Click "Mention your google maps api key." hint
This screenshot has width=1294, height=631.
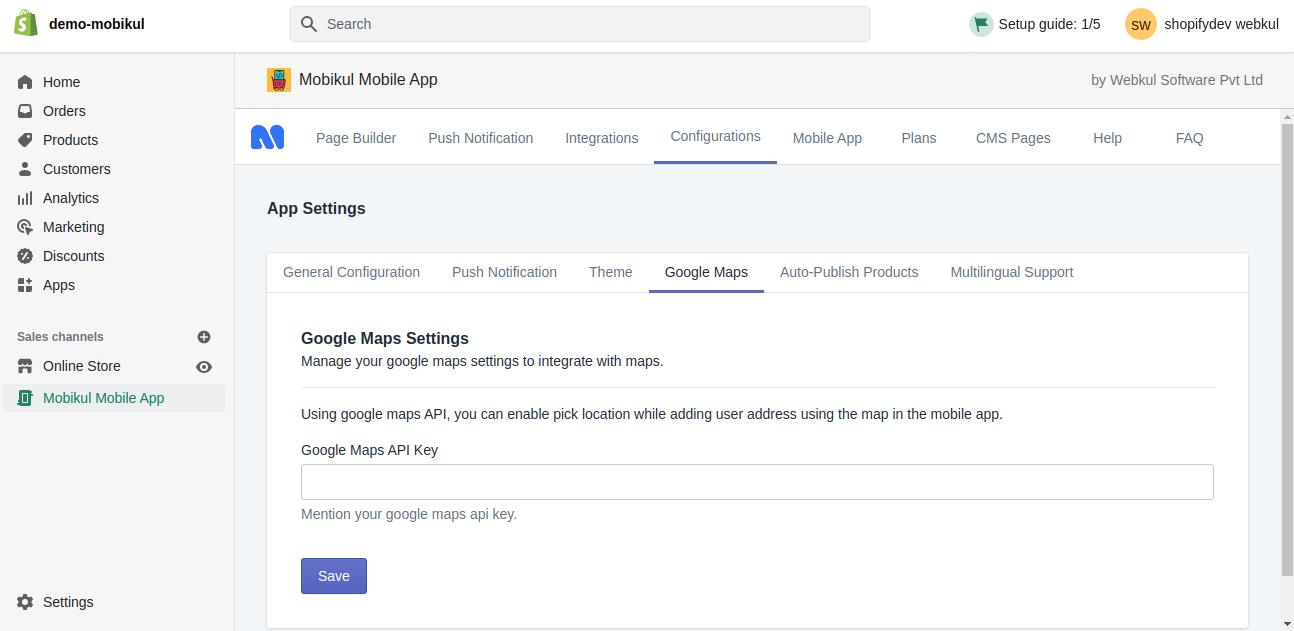pos(409,514)
